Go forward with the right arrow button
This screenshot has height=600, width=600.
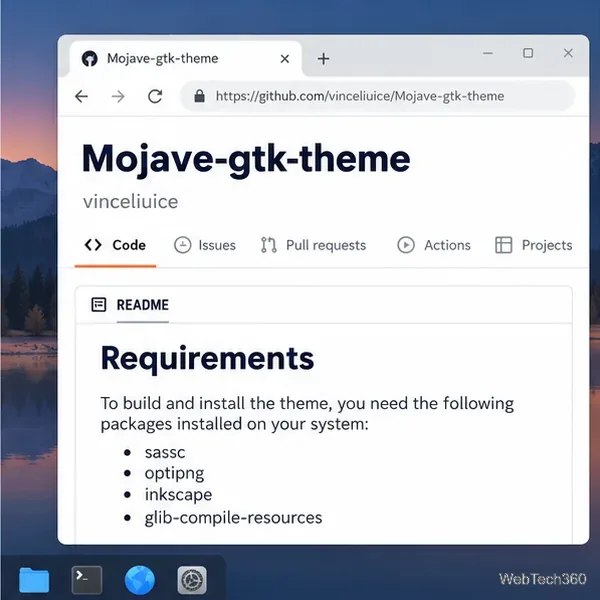click(118, 96)
